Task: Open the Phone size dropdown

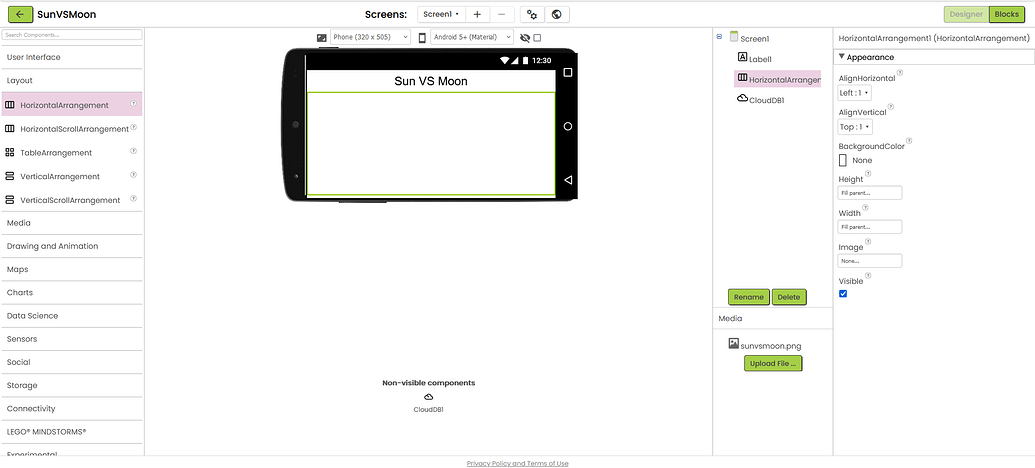Action: [370, 37]
